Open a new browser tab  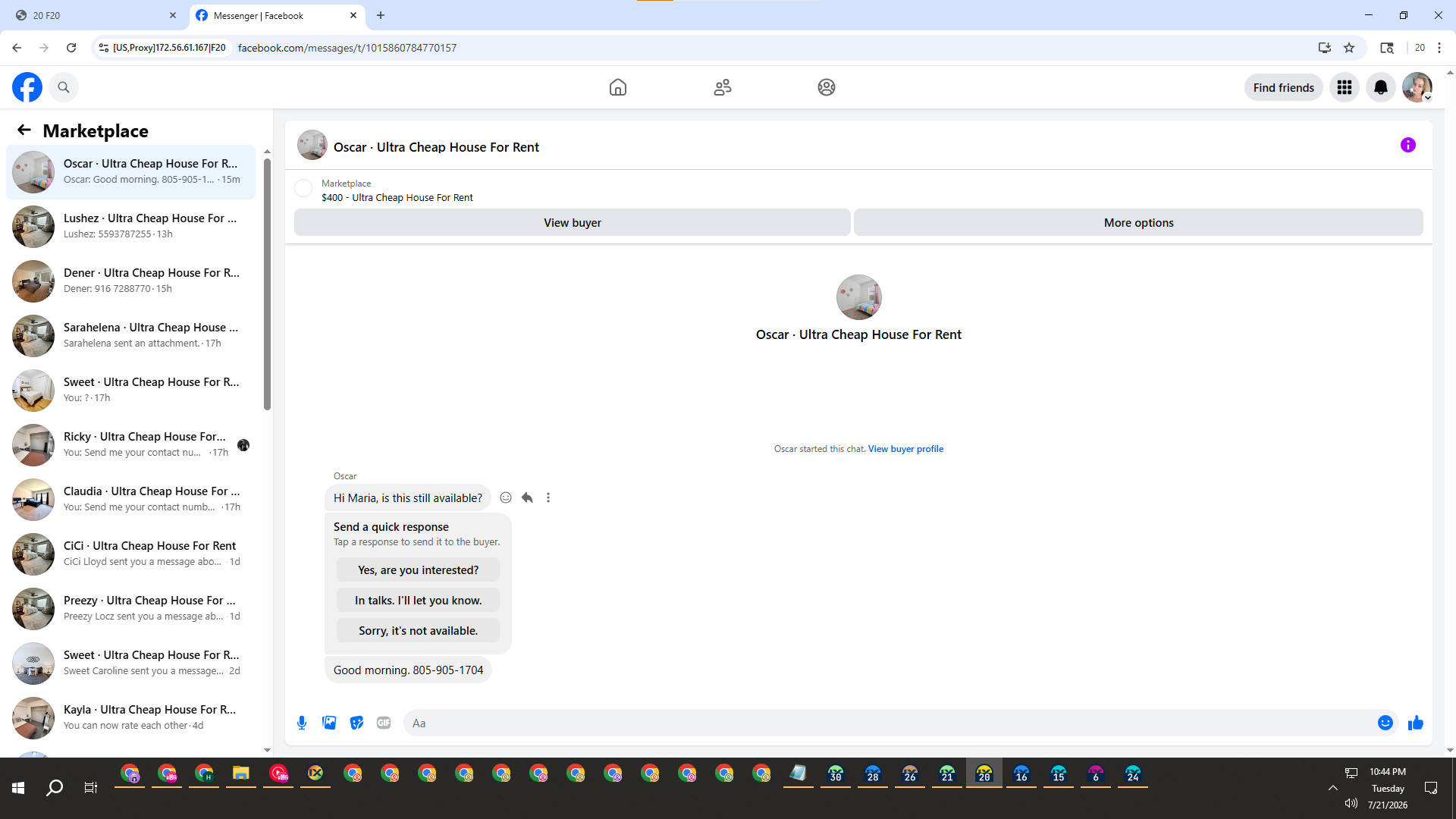pos(381,15)
